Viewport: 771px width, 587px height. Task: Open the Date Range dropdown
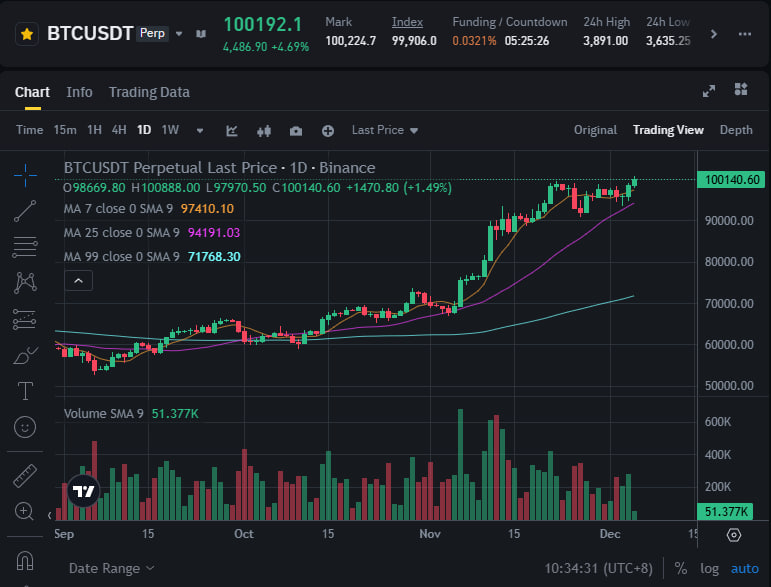(x=111, y=569)
